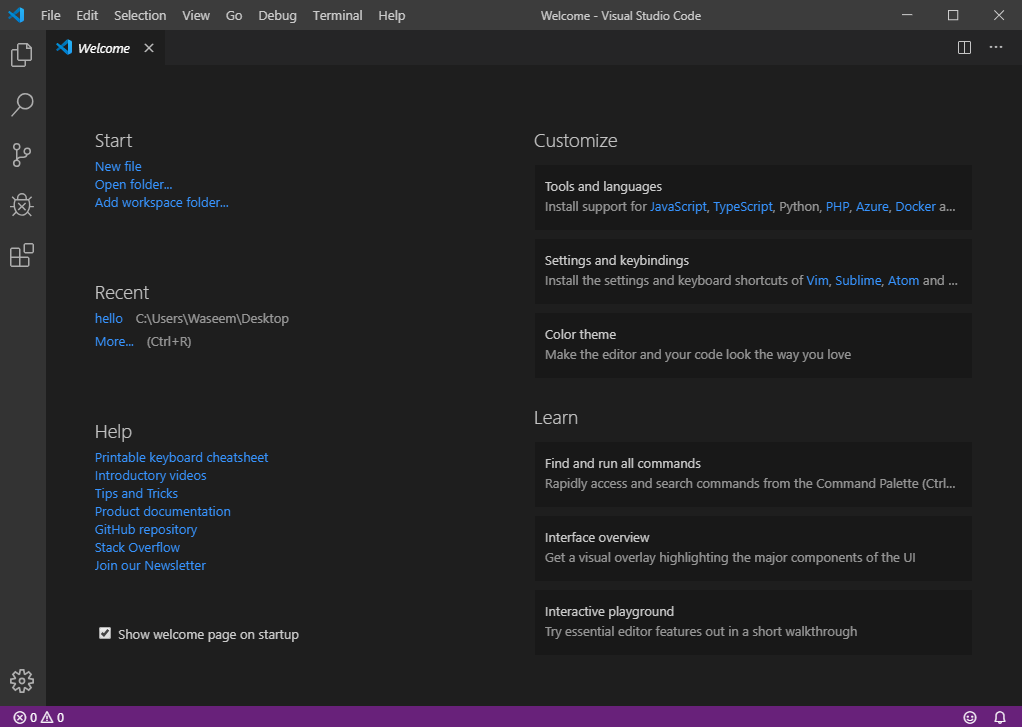Open the Debug menu
This screenshot has height=727, width=1022.
[x=277, y=16]
